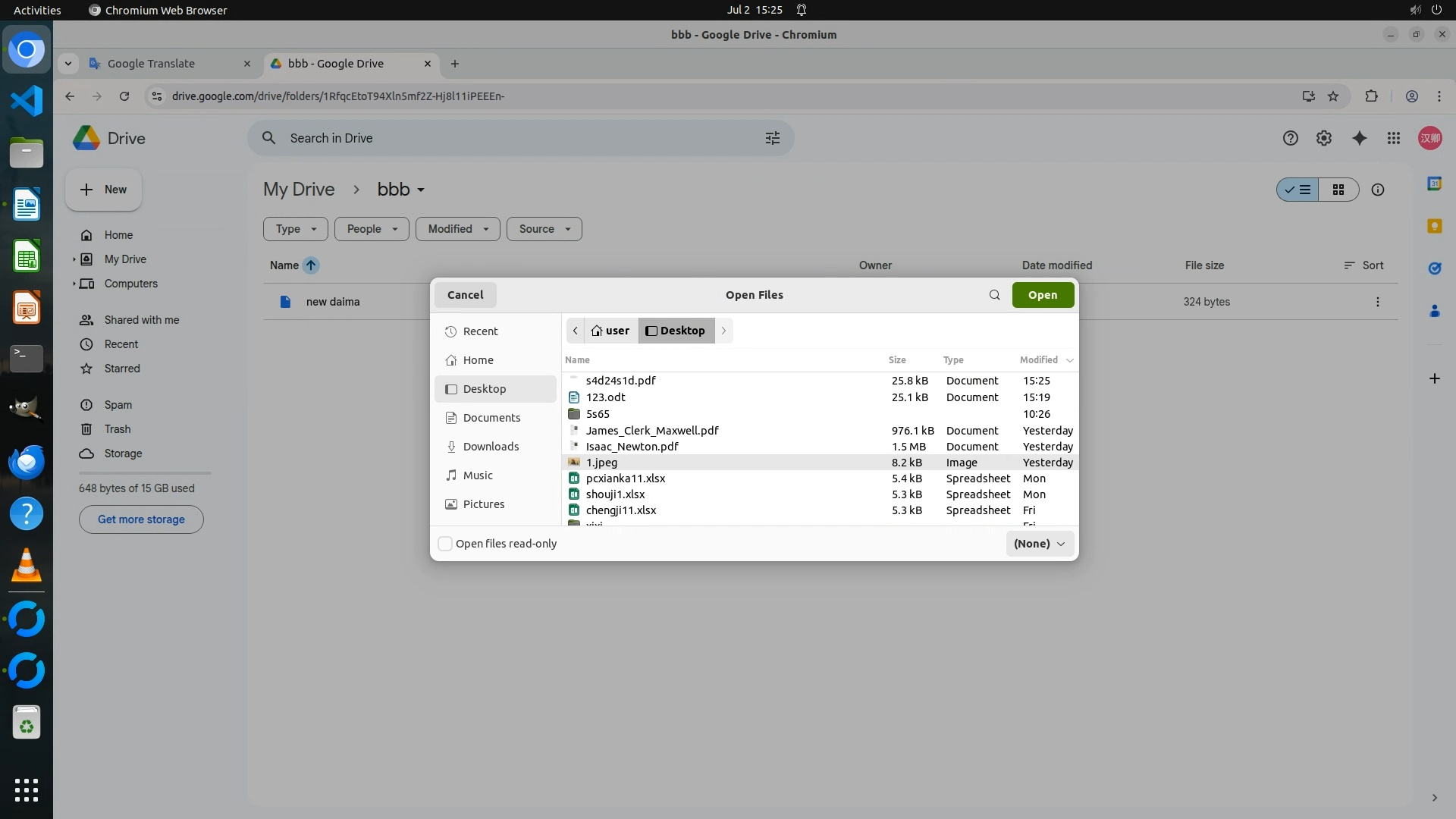Image resolution: width=1456 pixels, height=819 pixels.
Task: Expand the Type filter dropdown
Action: coord(295,229)
